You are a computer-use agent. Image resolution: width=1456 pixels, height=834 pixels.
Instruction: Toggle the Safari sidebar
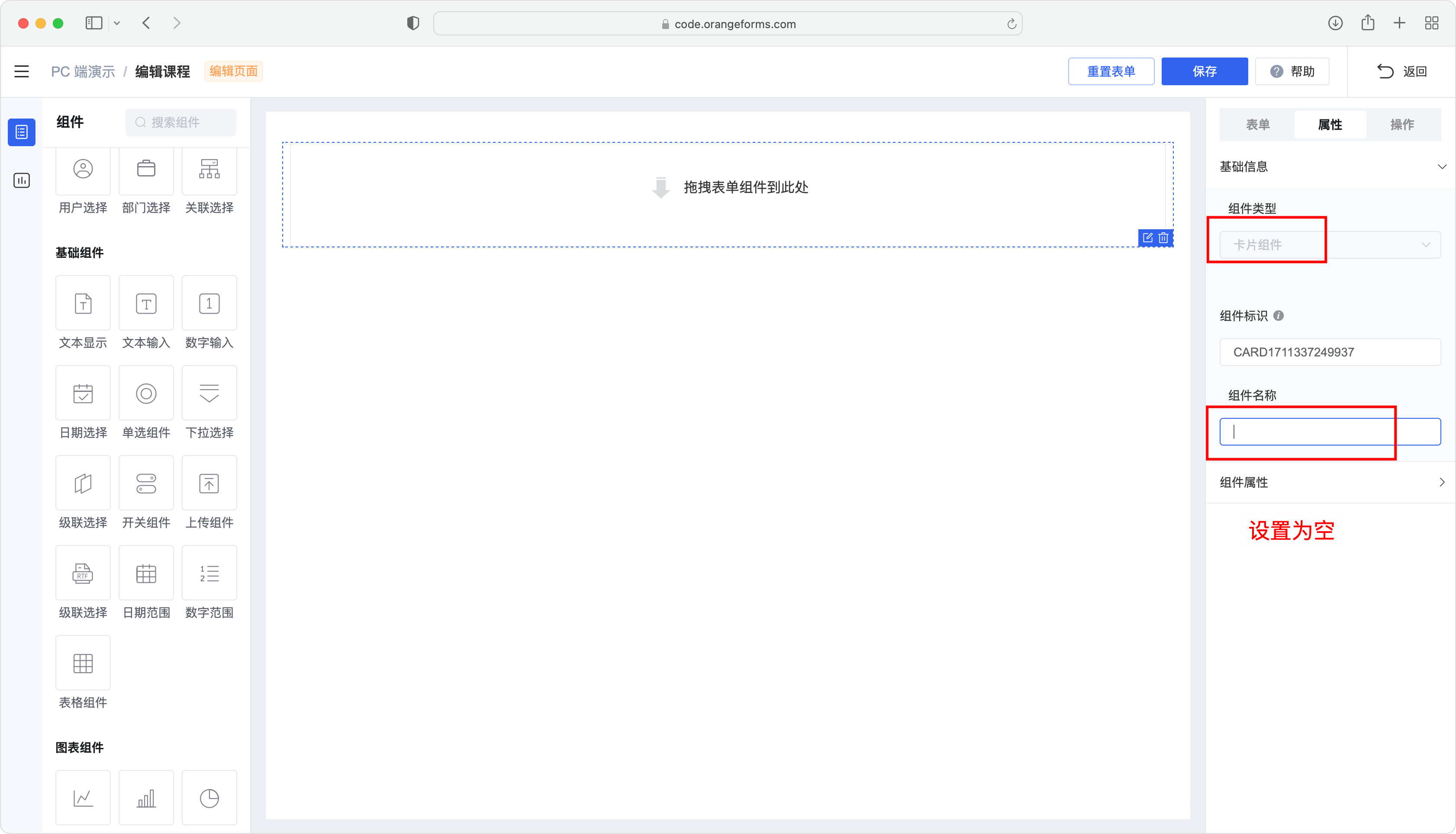[x=94, y=23]
